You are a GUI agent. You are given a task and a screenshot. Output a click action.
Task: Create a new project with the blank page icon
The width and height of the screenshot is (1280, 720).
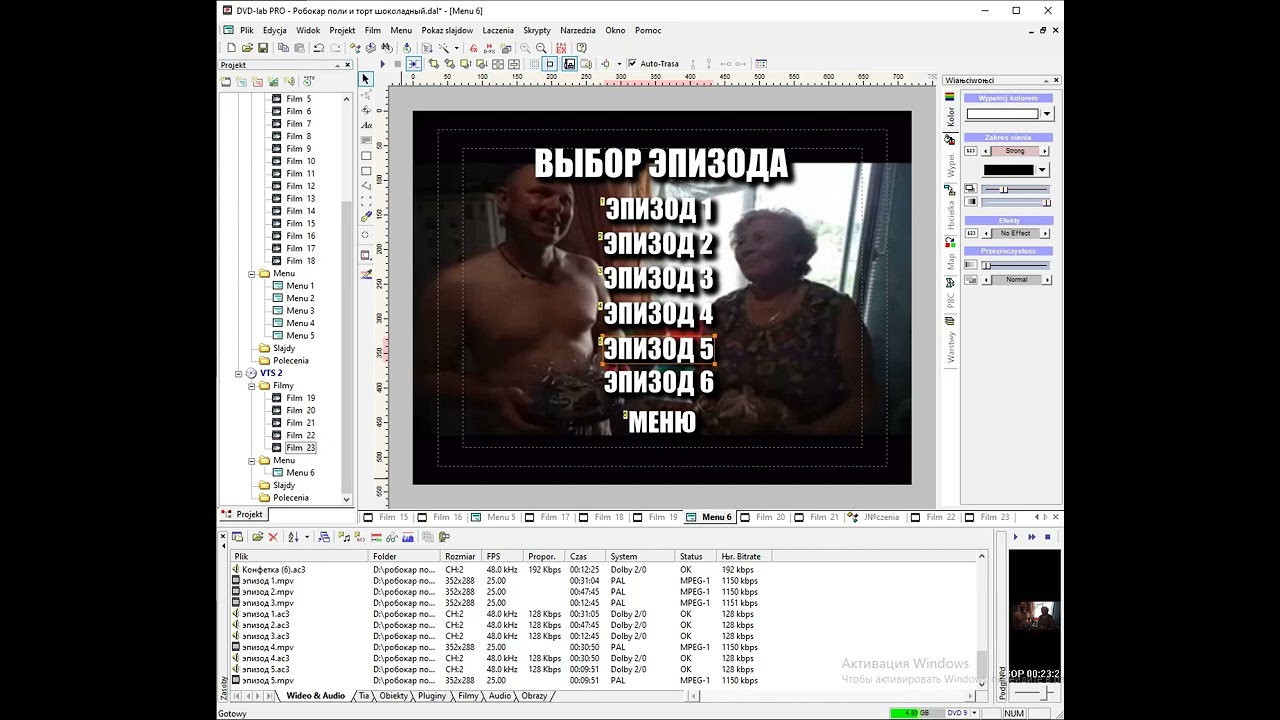coord(232,48)
